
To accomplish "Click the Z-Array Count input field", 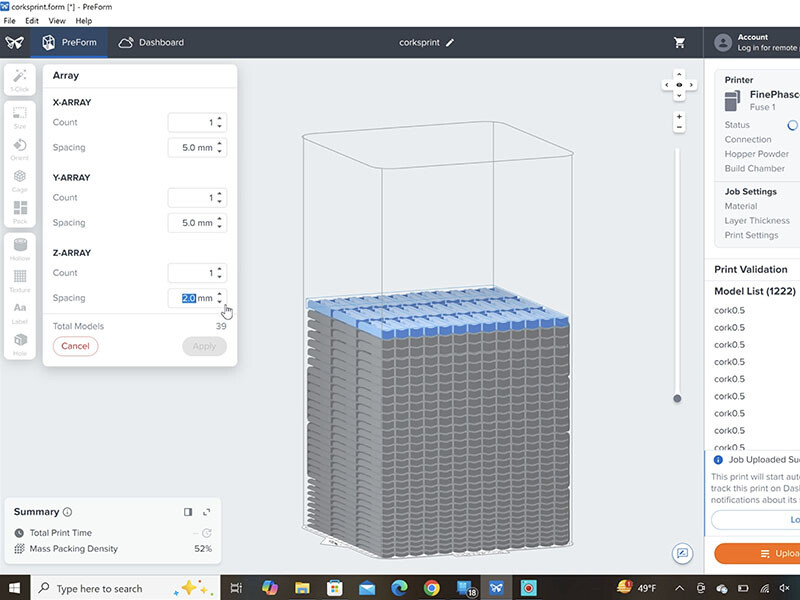I will tap(190, 273).
